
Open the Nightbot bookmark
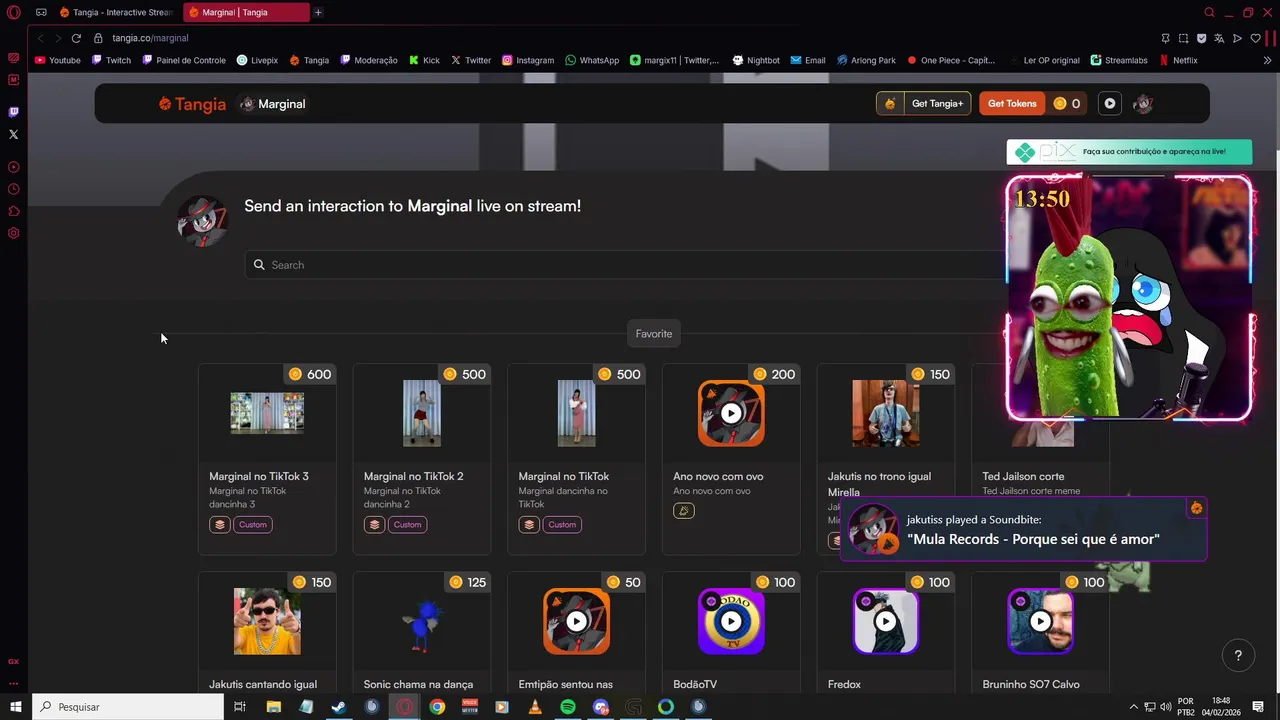[x=756, y=60]
